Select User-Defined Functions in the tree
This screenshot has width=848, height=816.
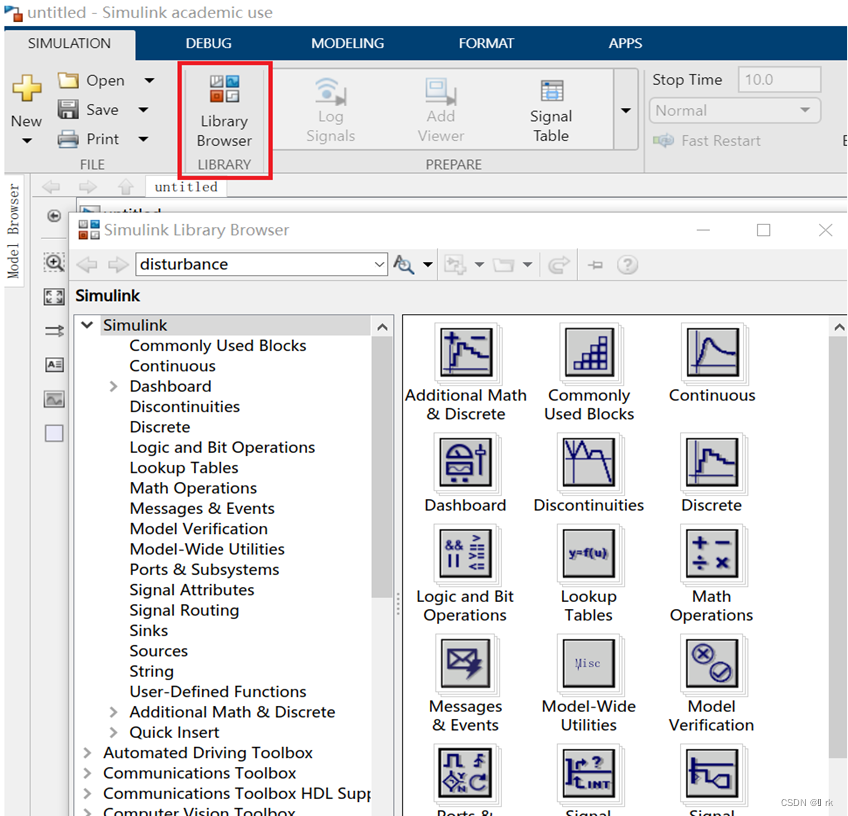pyautogui.click(x=217, y=692)
